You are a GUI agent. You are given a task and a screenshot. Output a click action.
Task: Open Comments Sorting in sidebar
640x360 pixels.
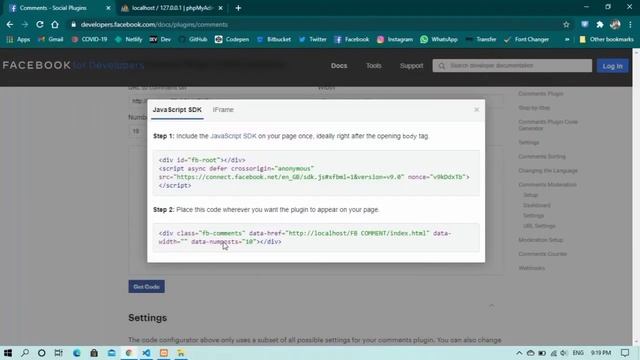[542, 156]
